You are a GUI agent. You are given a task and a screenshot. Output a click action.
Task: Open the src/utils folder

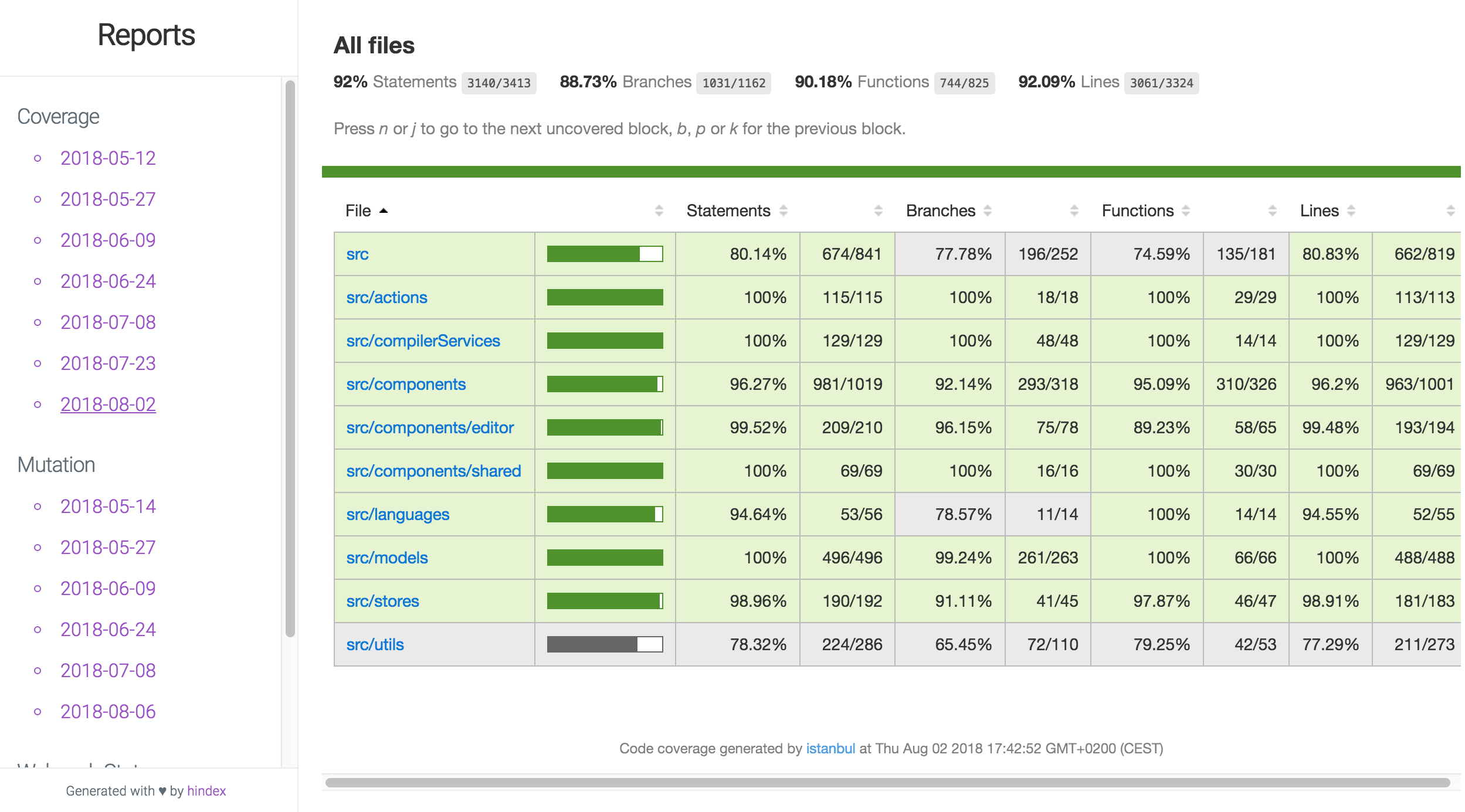pyautogui.click(x=375, y=645)
